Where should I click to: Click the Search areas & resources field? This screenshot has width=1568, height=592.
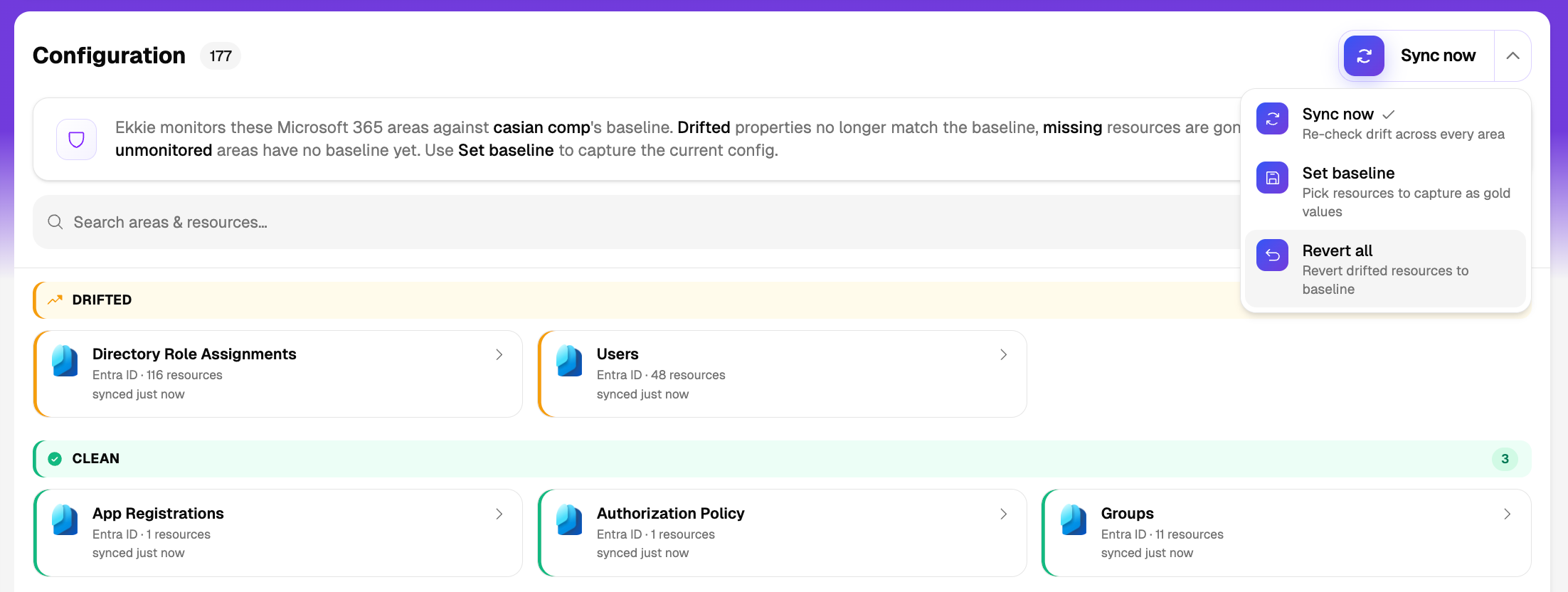[637, 222]
